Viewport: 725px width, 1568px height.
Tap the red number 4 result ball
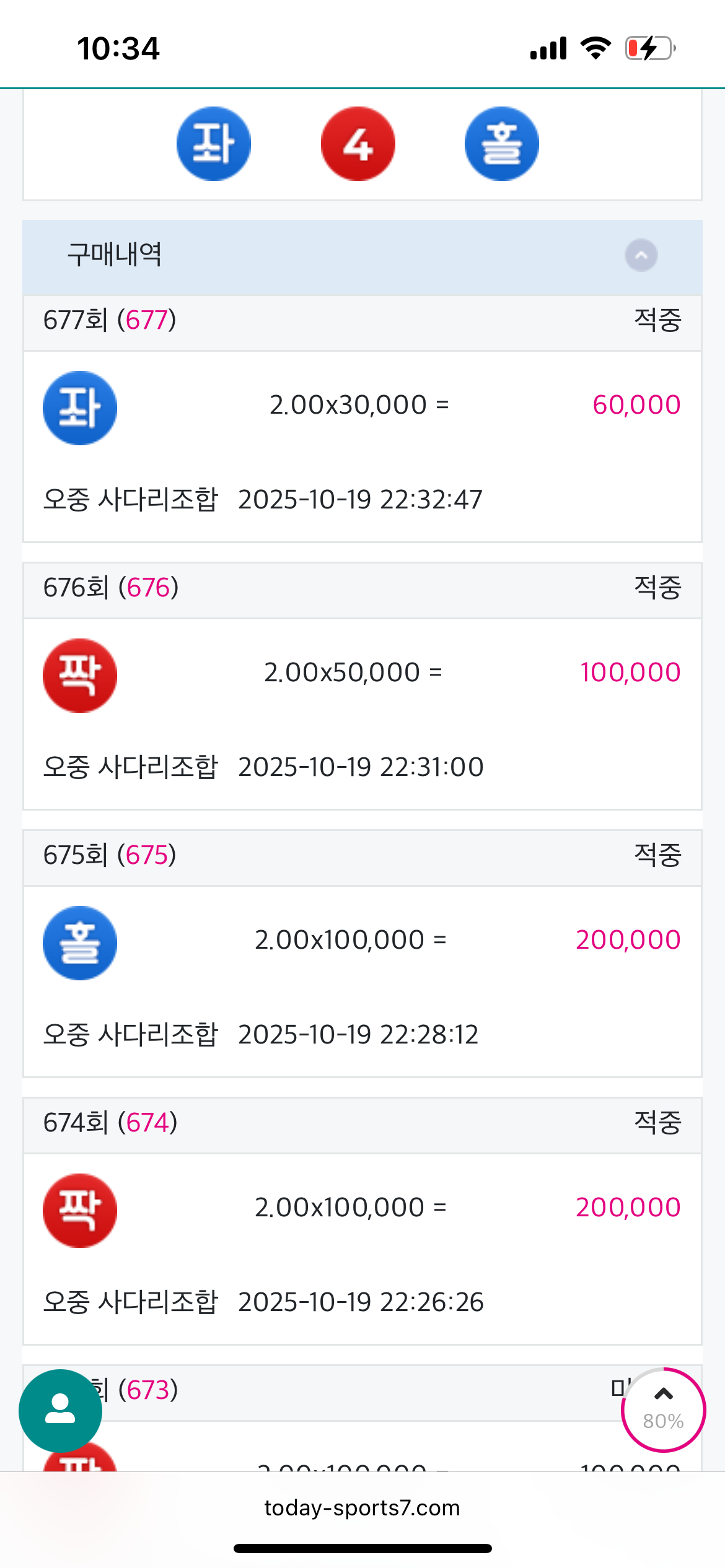point(358,144)
